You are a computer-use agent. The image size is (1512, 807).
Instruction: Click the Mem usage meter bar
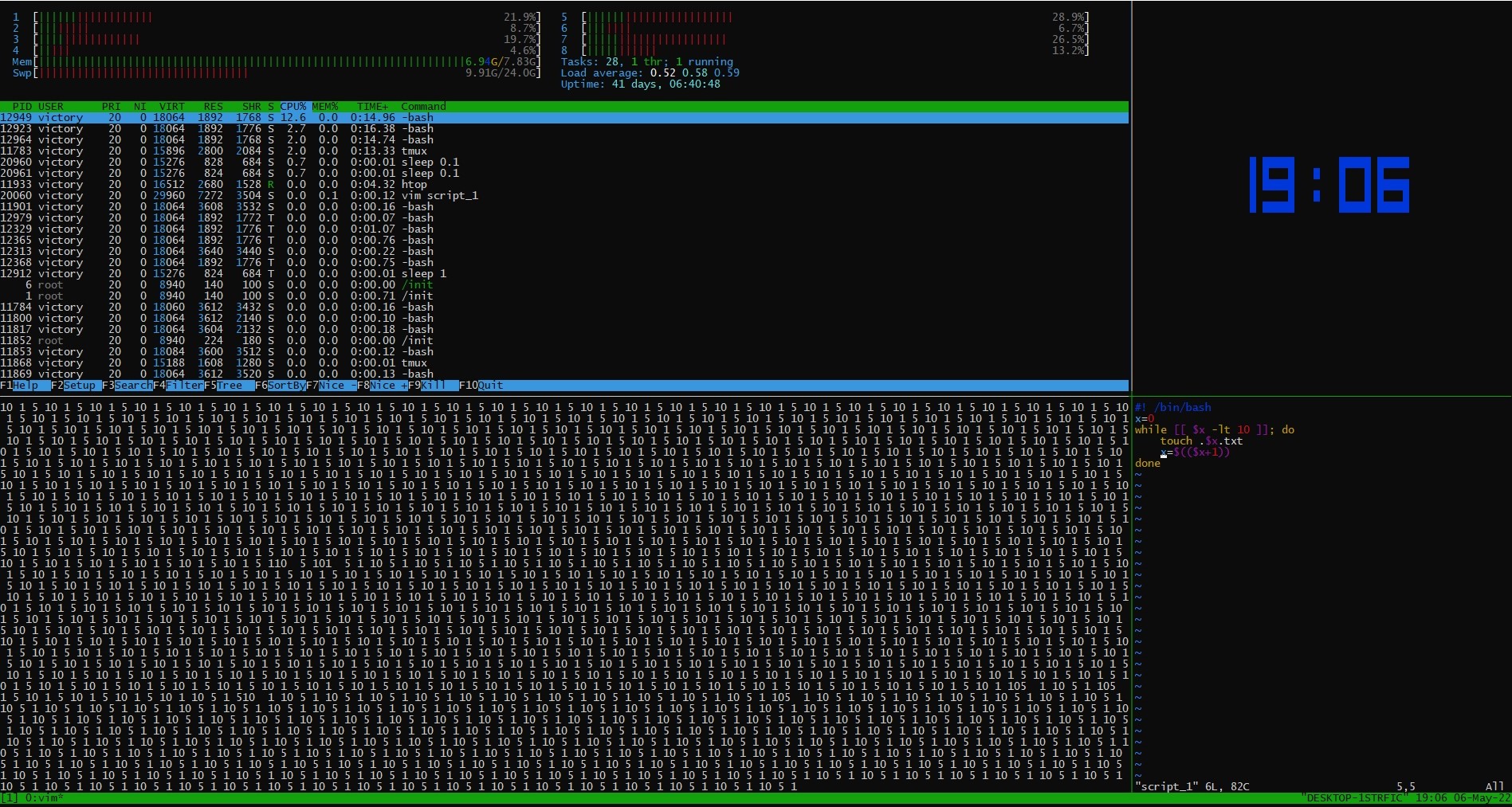tap(251, 62)
